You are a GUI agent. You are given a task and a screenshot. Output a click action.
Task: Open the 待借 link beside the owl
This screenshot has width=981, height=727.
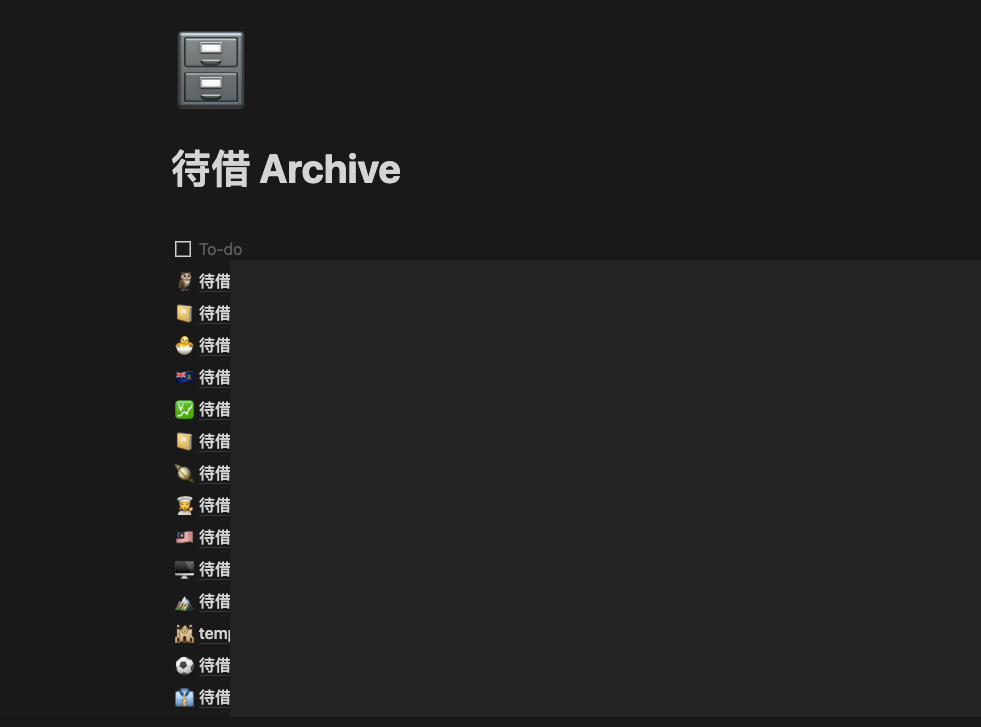(215, 282)
